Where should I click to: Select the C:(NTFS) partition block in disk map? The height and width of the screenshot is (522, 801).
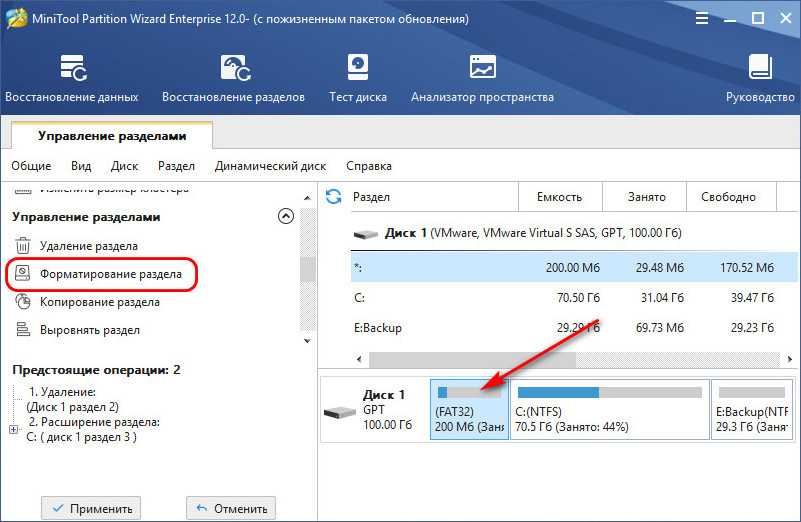[609, 410]
